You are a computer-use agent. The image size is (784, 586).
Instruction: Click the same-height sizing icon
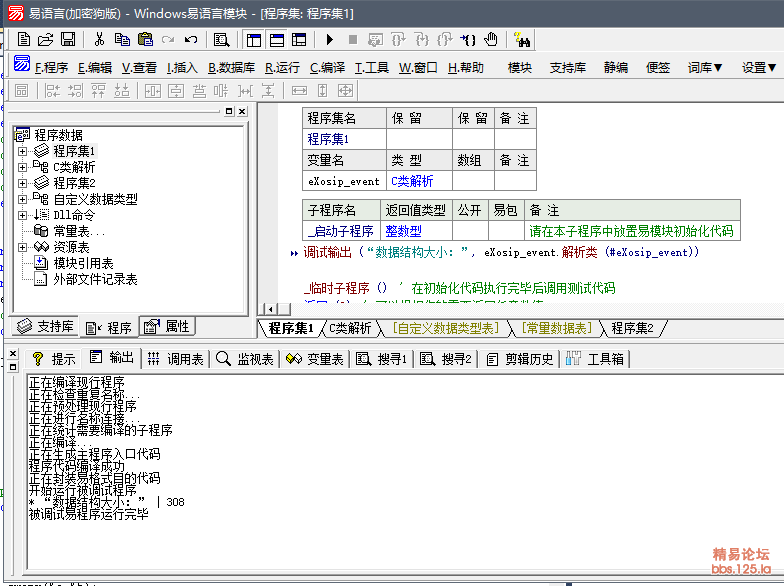pyautogui.click(x=322, y=90)
